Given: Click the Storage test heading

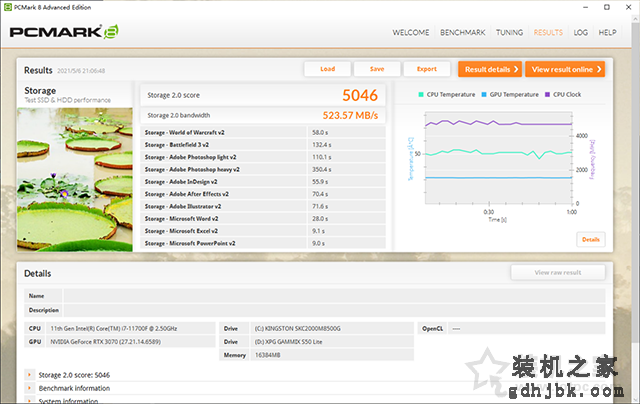Looking at the screenshot, I should (40, 90).
